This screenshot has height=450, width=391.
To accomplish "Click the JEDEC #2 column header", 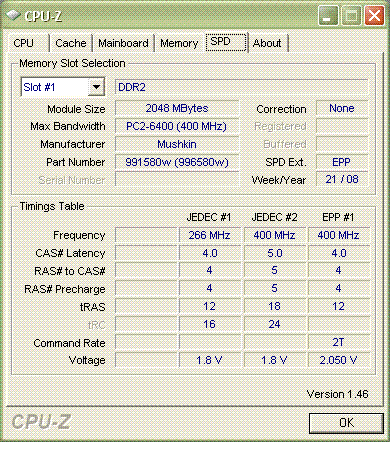I will pos(274,217).
